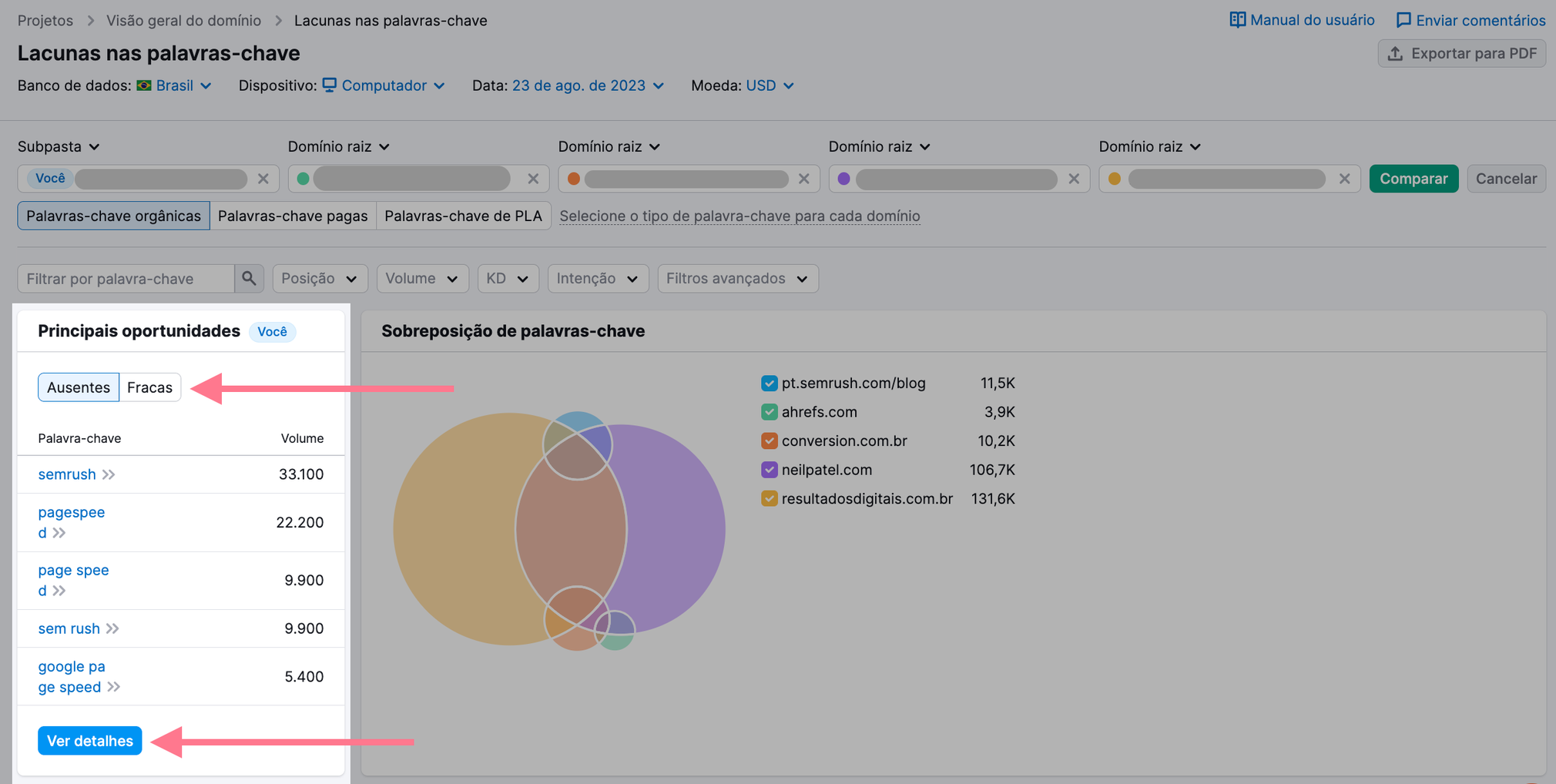
Task: Click the double-arrow icon beside sem rush keyword
Action: point(112,628)
